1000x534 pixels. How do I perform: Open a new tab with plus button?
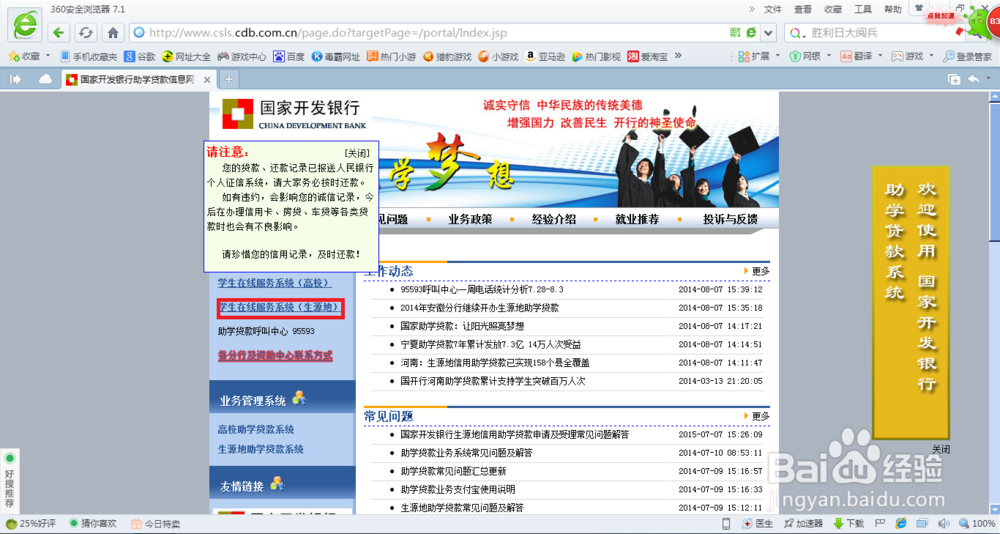(x=228, y=79)
